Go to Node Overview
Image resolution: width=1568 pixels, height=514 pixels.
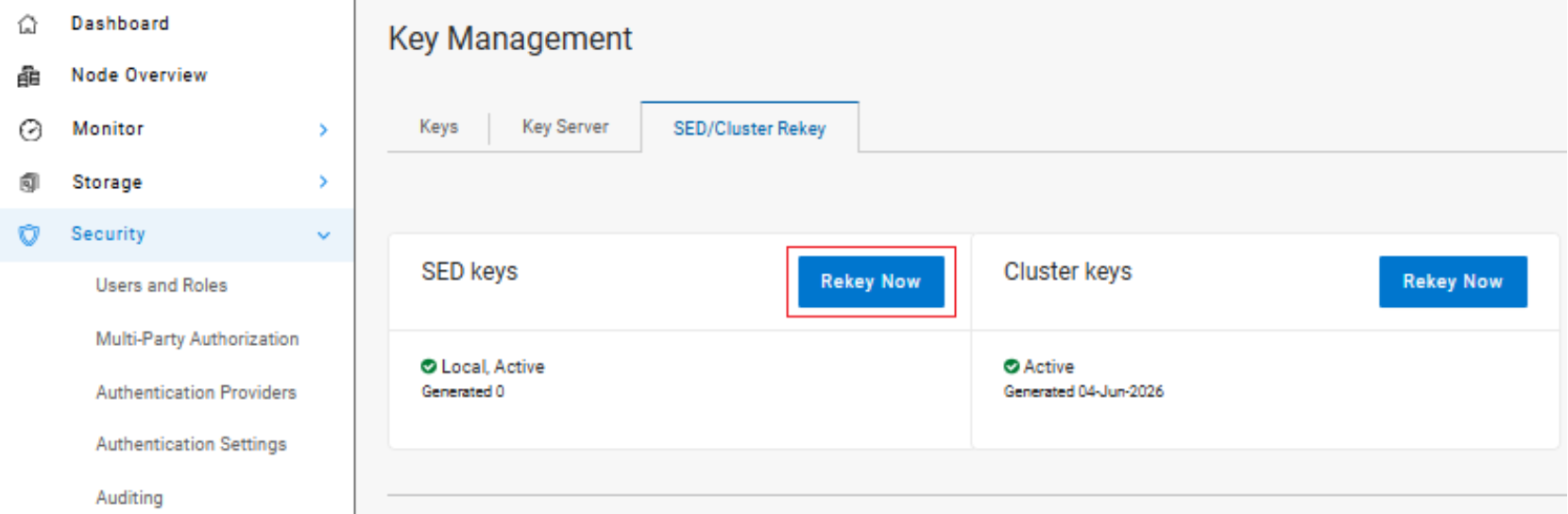(139, 76)
